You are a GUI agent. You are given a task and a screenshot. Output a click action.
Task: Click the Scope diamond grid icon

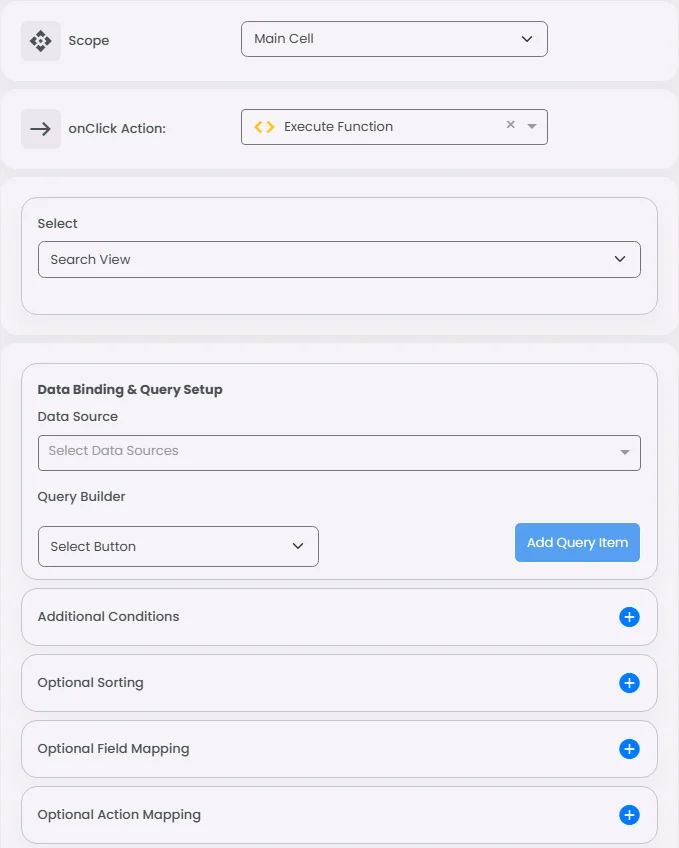click(x=40, y=41)
